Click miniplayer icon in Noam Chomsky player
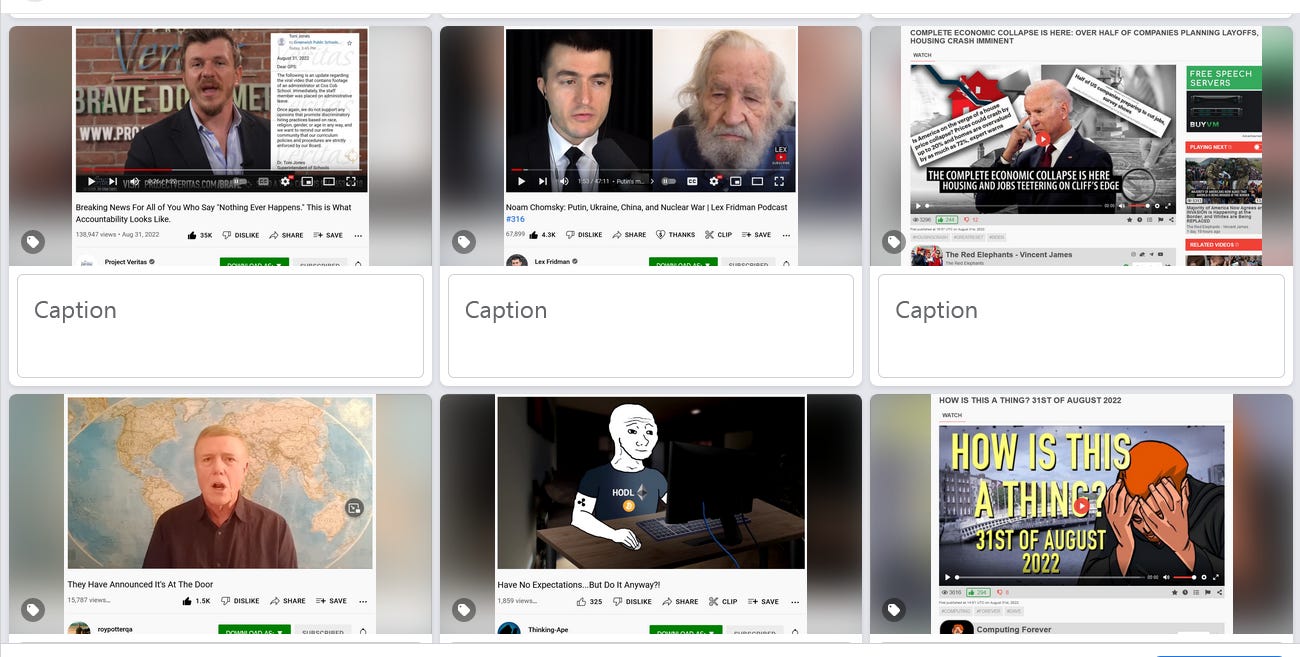This screenshot has width=1300, height=657. point(736,181)
